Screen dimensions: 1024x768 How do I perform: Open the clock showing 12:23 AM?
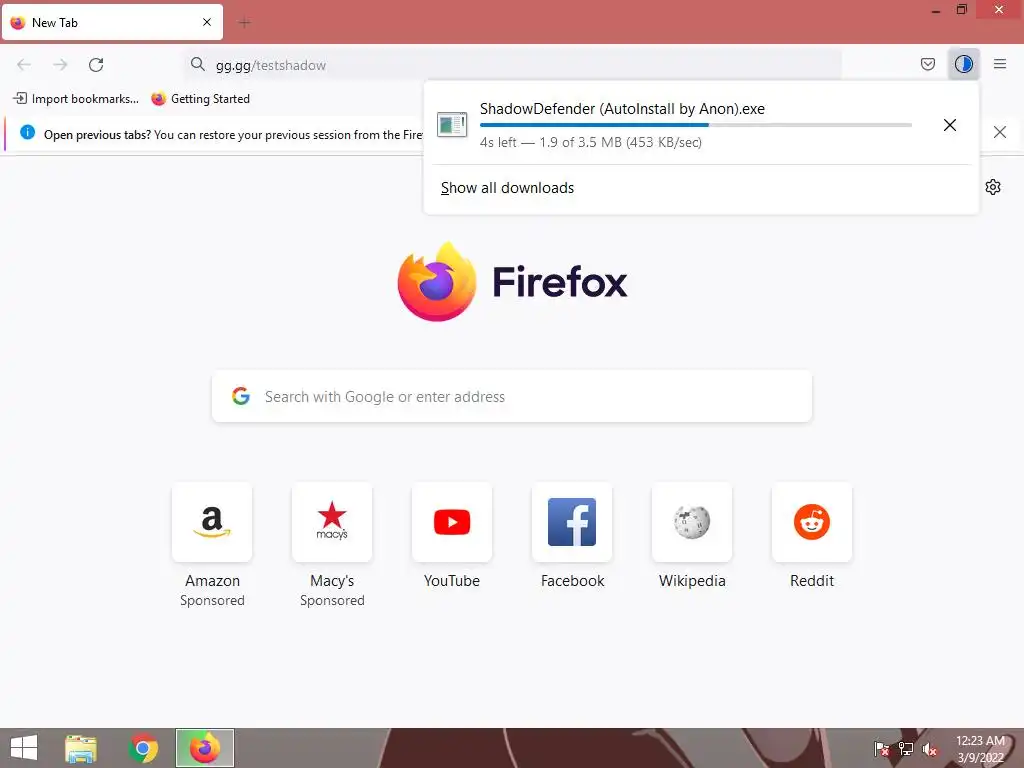click(x=980, y=749)
